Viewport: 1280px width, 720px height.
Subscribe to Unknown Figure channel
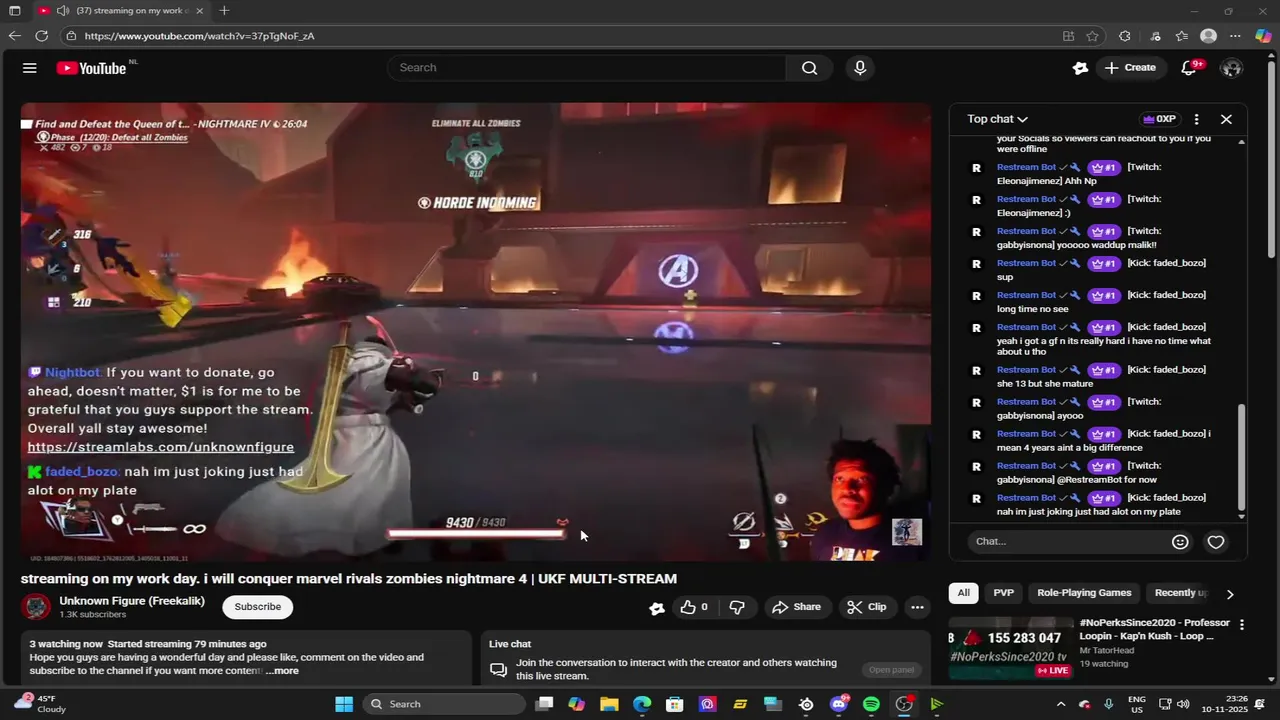(x=257, y=607)
